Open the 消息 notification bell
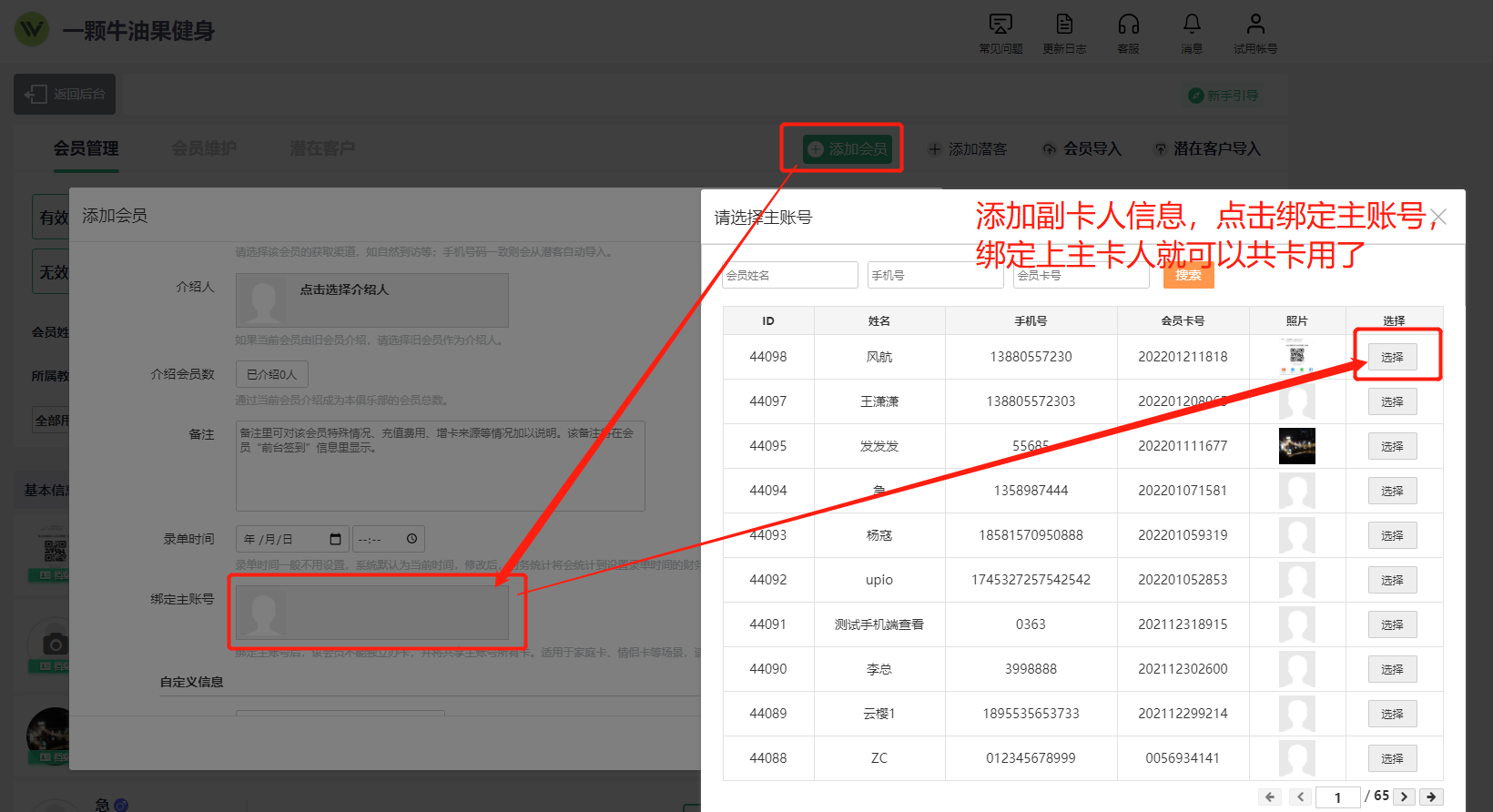This screenshot has height=812, width=1493. (1192, 25)
